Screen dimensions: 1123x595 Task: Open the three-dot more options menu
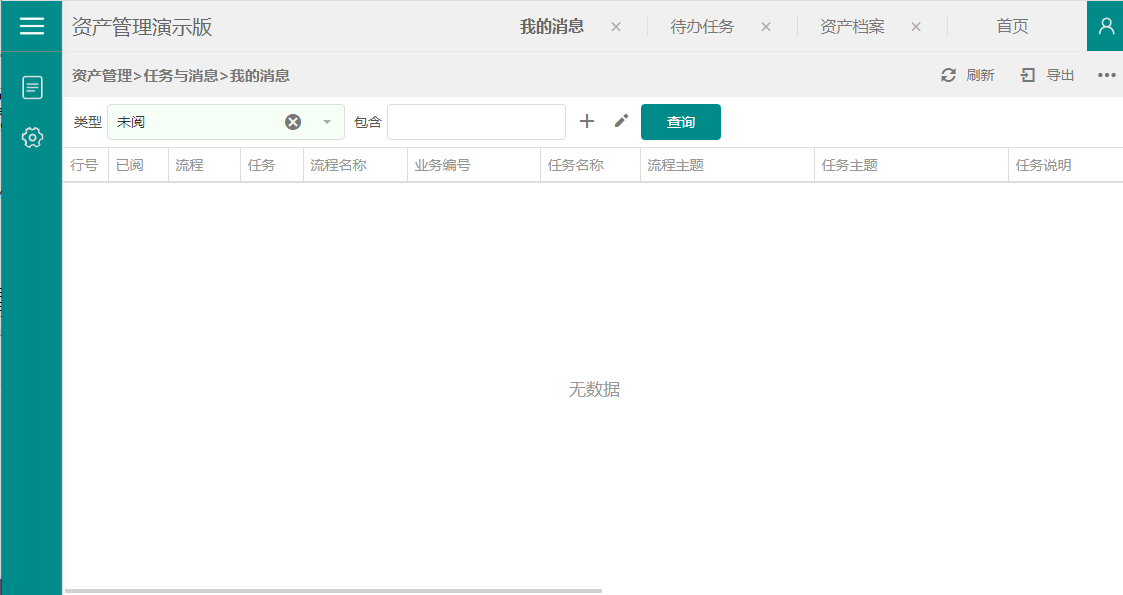tap(1107, 75)
